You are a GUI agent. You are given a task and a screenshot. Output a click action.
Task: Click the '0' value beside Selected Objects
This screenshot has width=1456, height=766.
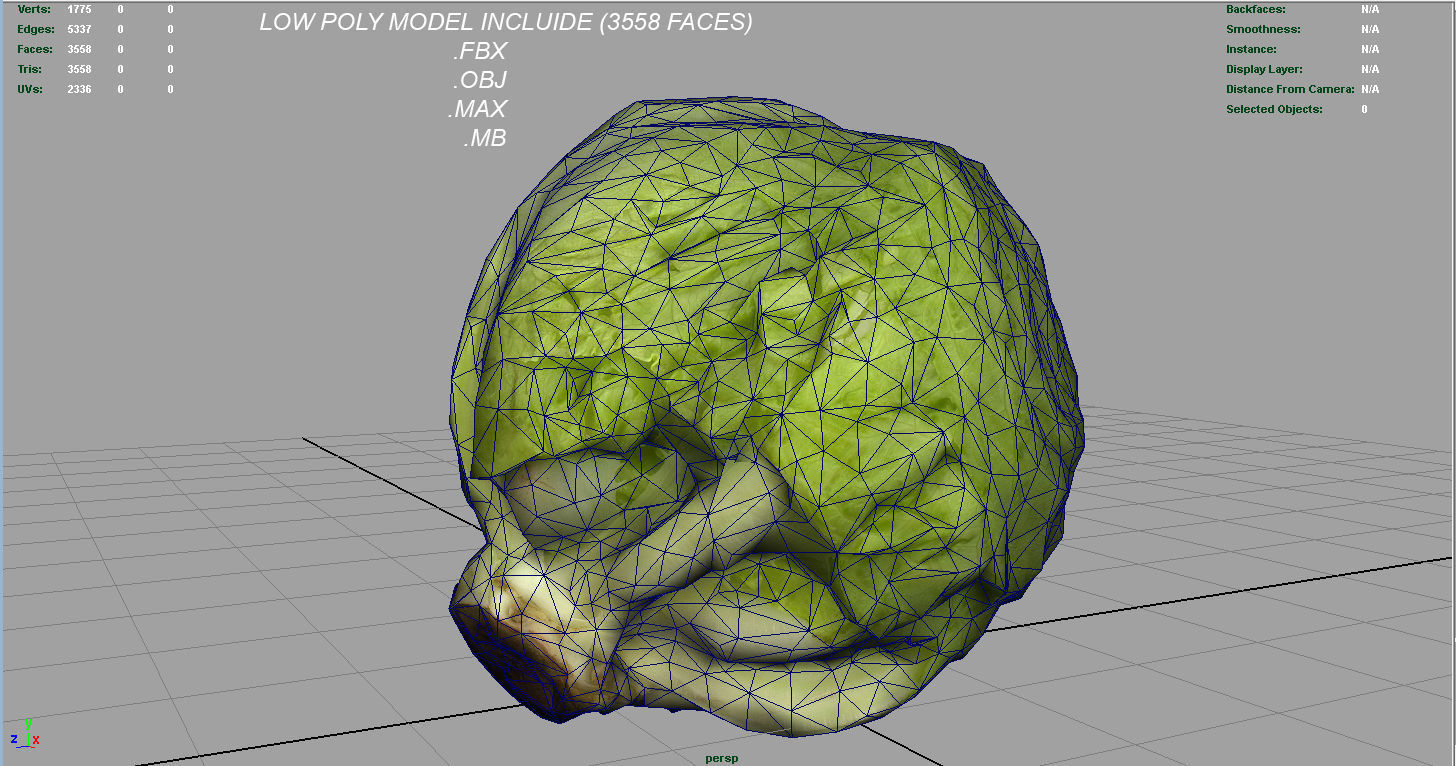pyautogui.click(x=1364, y=109)
